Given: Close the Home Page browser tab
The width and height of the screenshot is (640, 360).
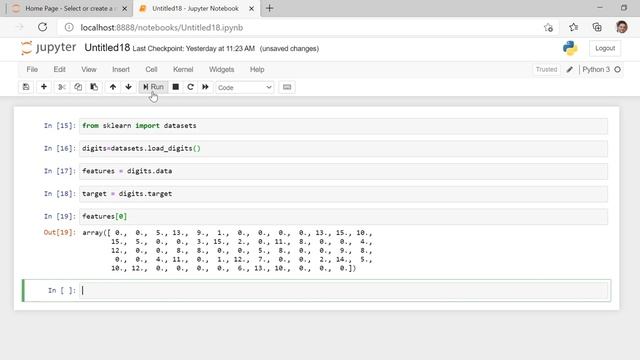Looking at the screenshot, I should [x=124, y=9].
